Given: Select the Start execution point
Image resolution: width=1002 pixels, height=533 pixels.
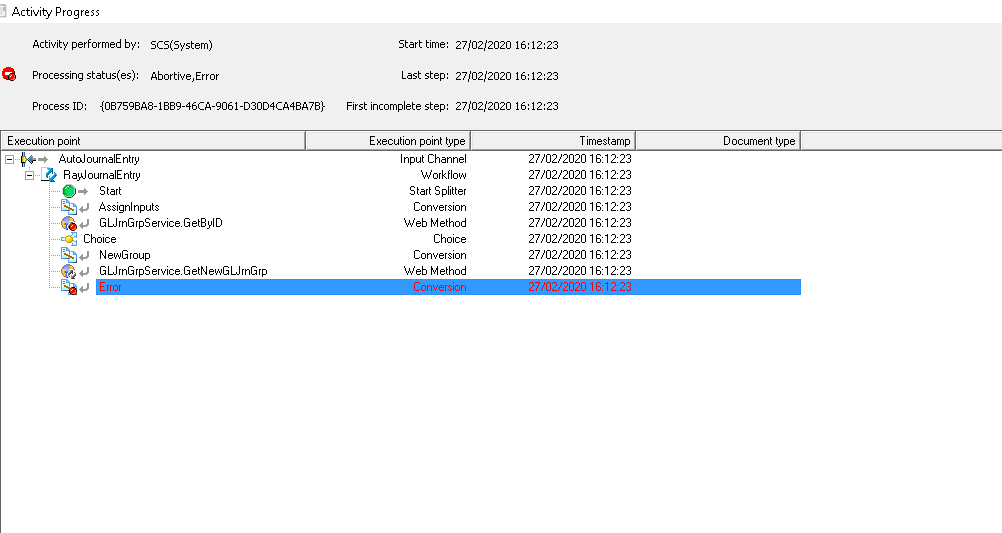Looking at the screenshot, I should [x=110, y=191].
